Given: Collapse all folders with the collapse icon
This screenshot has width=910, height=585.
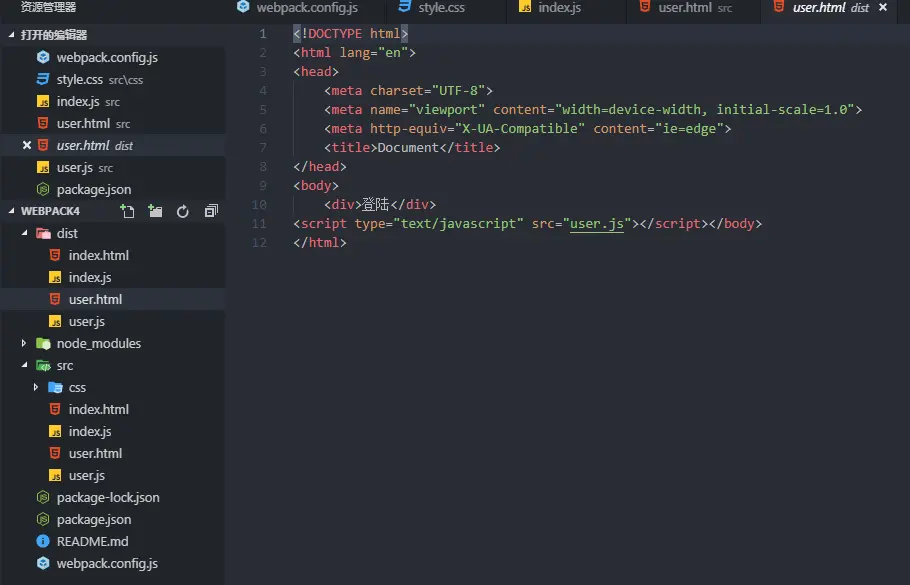Looking at the screenshot, I should tap(211, 211).
